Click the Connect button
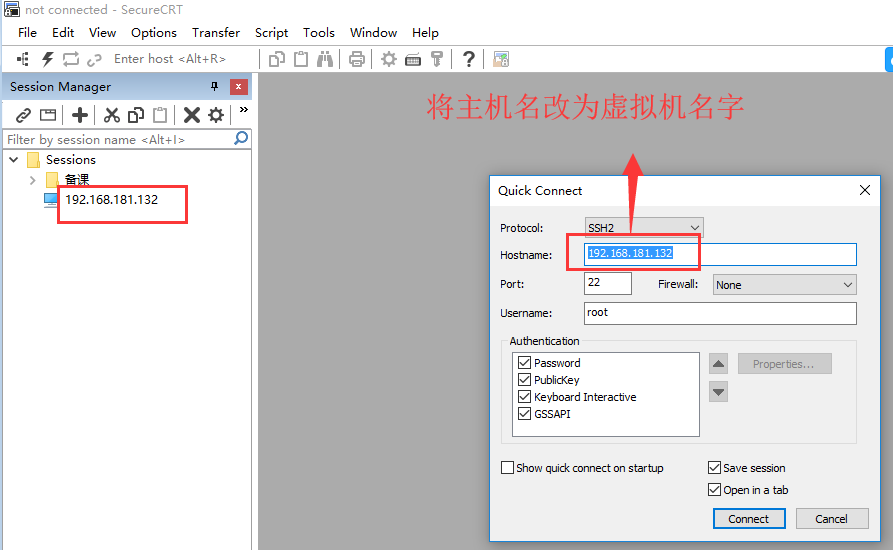Image resolution: width=893 pixels, height=550 pixels. [748, 519]
